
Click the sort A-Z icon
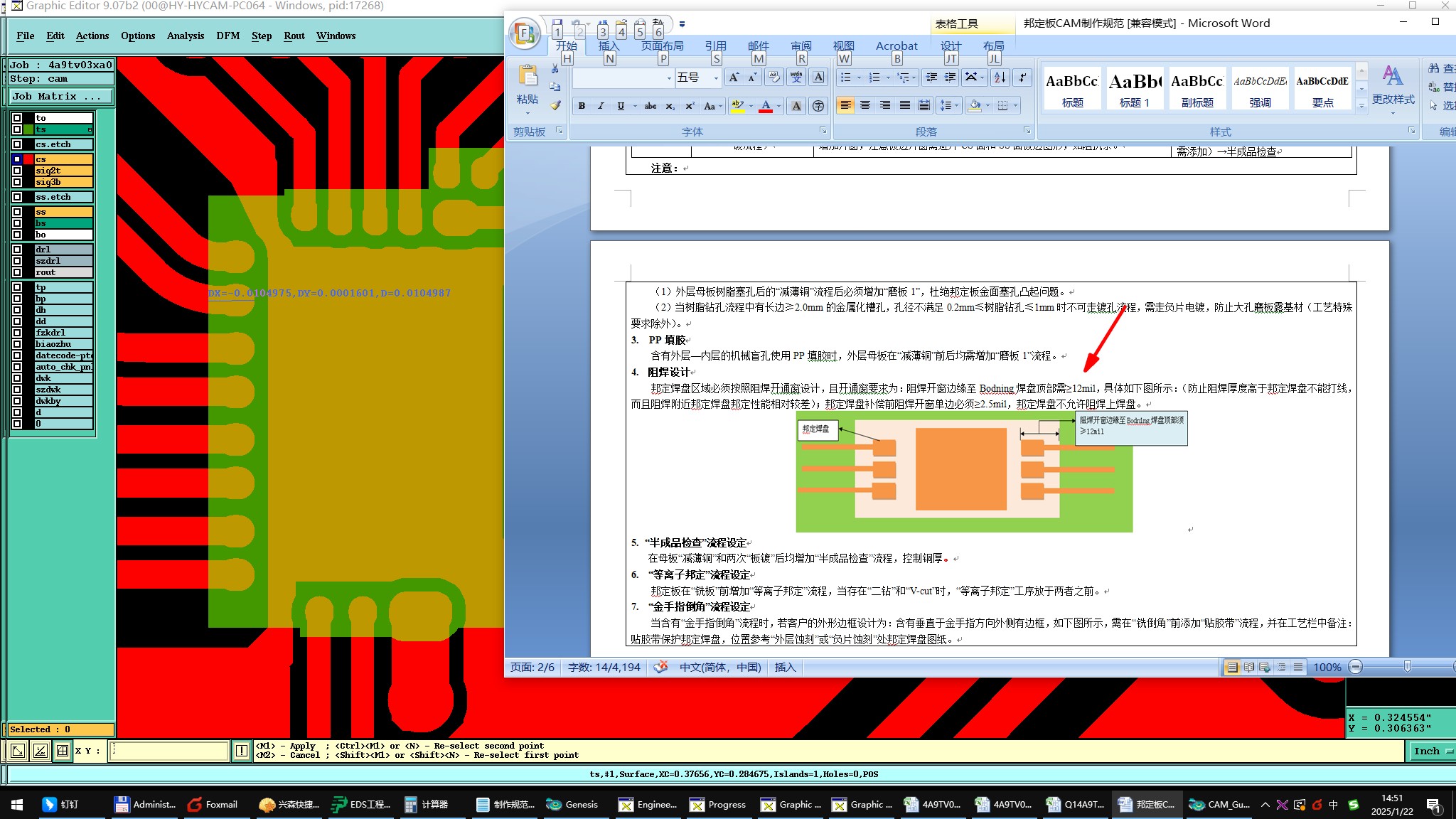click(x=1000, y=77)
